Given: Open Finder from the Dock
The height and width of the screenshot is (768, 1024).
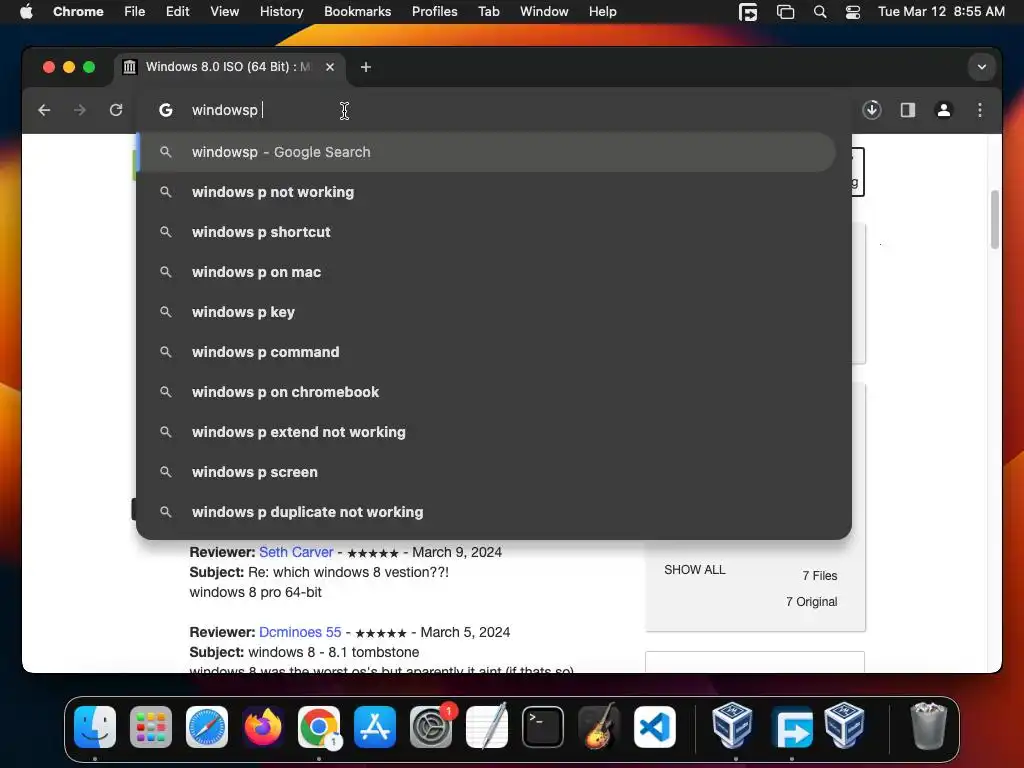Looking at the screenshot, I should tap(95, 727).
